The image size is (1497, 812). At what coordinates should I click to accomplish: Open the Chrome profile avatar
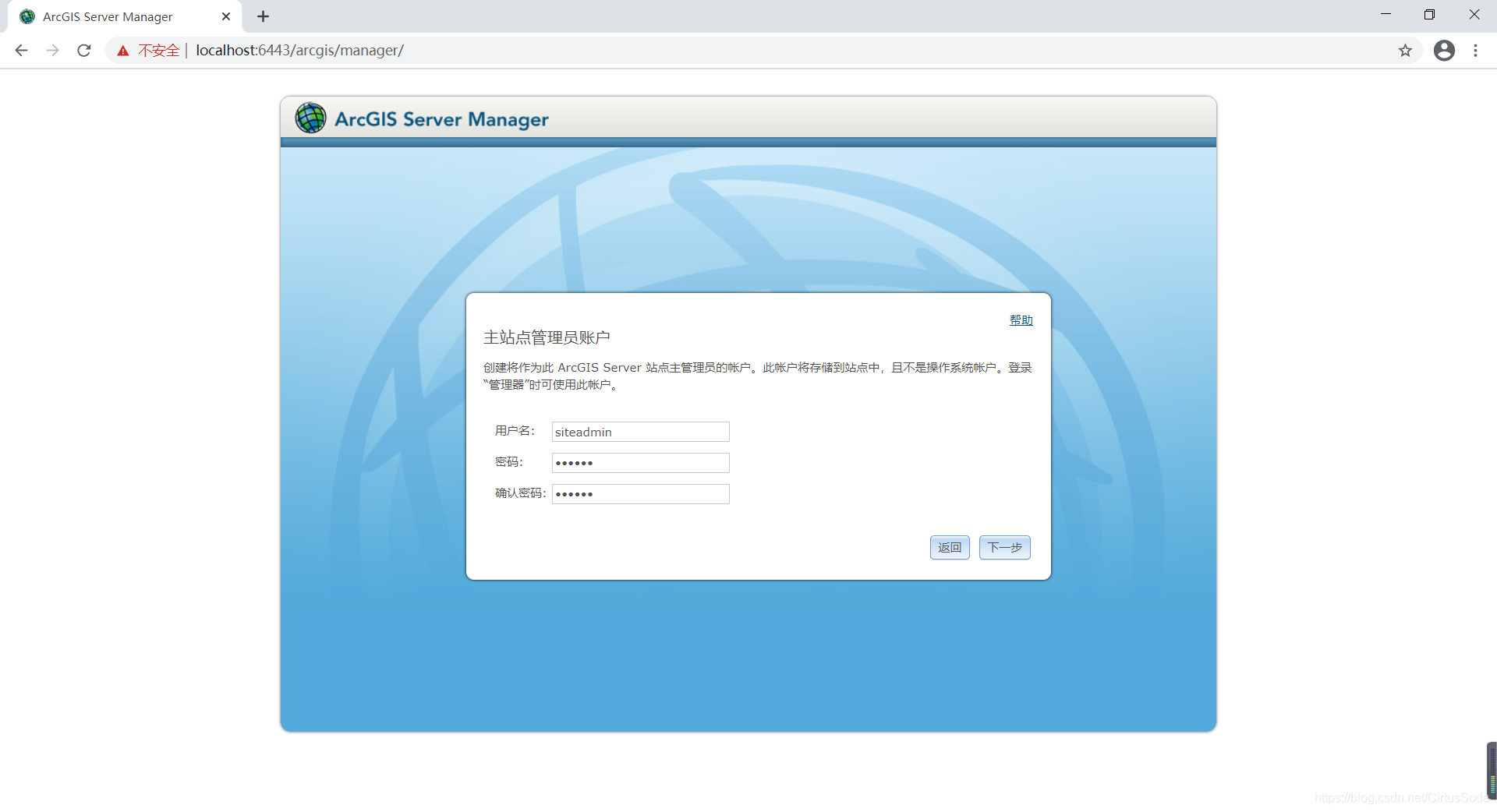[1444, 51]
